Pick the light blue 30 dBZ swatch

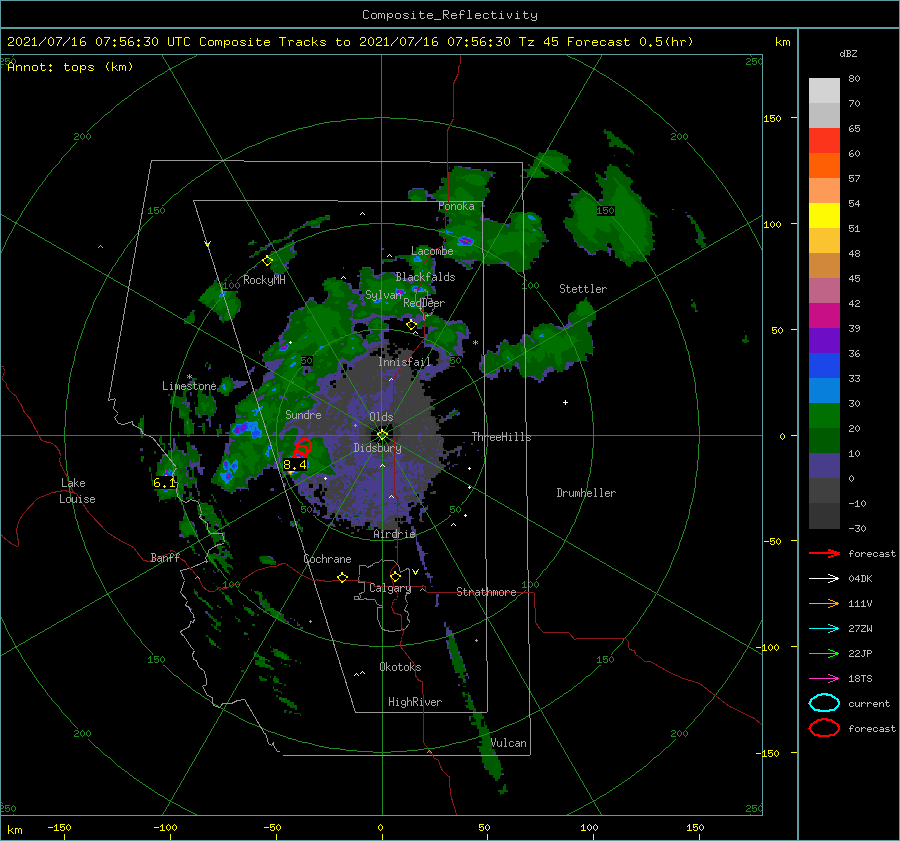click(824, 390)
